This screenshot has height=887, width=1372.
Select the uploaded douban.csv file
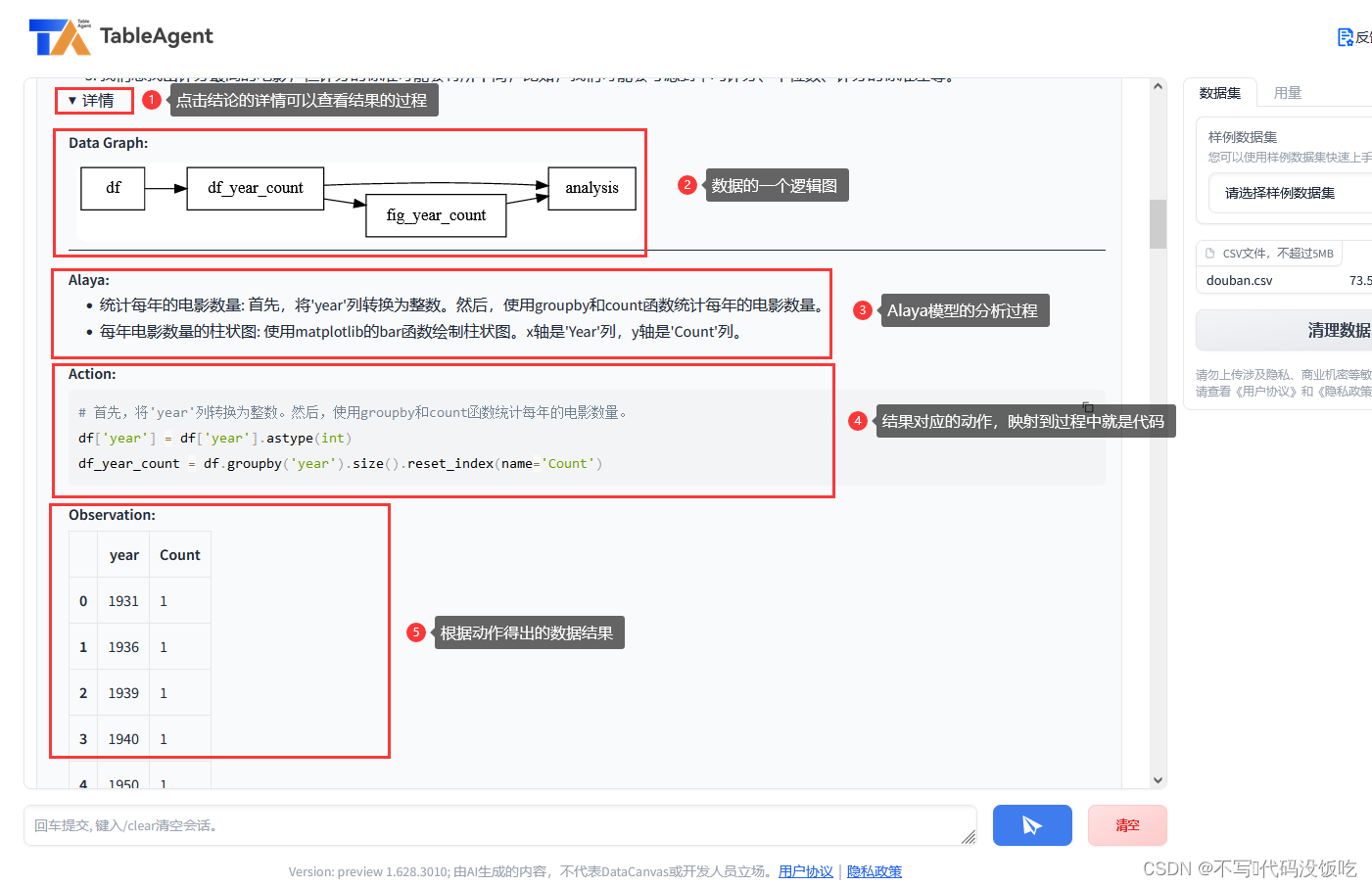[x=1240, y=280]
